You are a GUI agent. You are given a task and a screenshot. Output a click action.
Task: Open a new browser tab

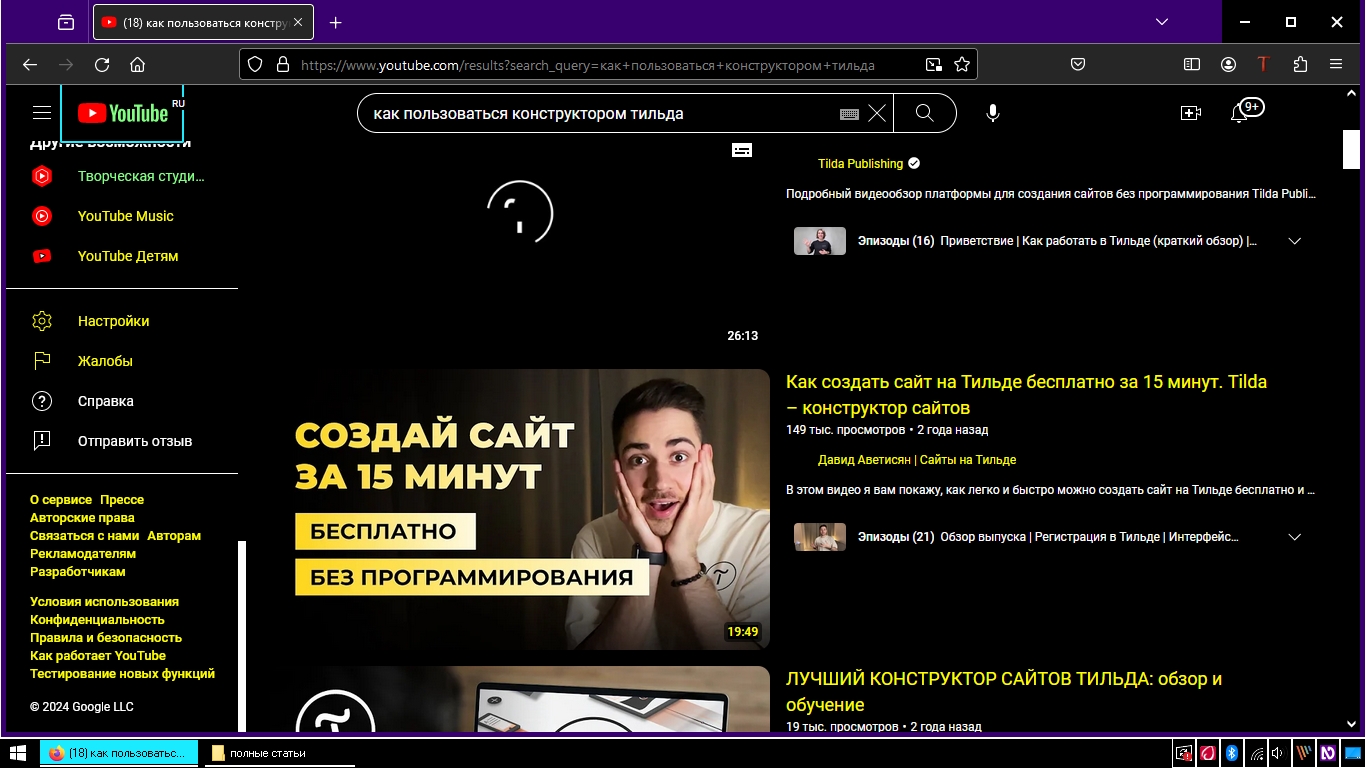pos(336,22)
